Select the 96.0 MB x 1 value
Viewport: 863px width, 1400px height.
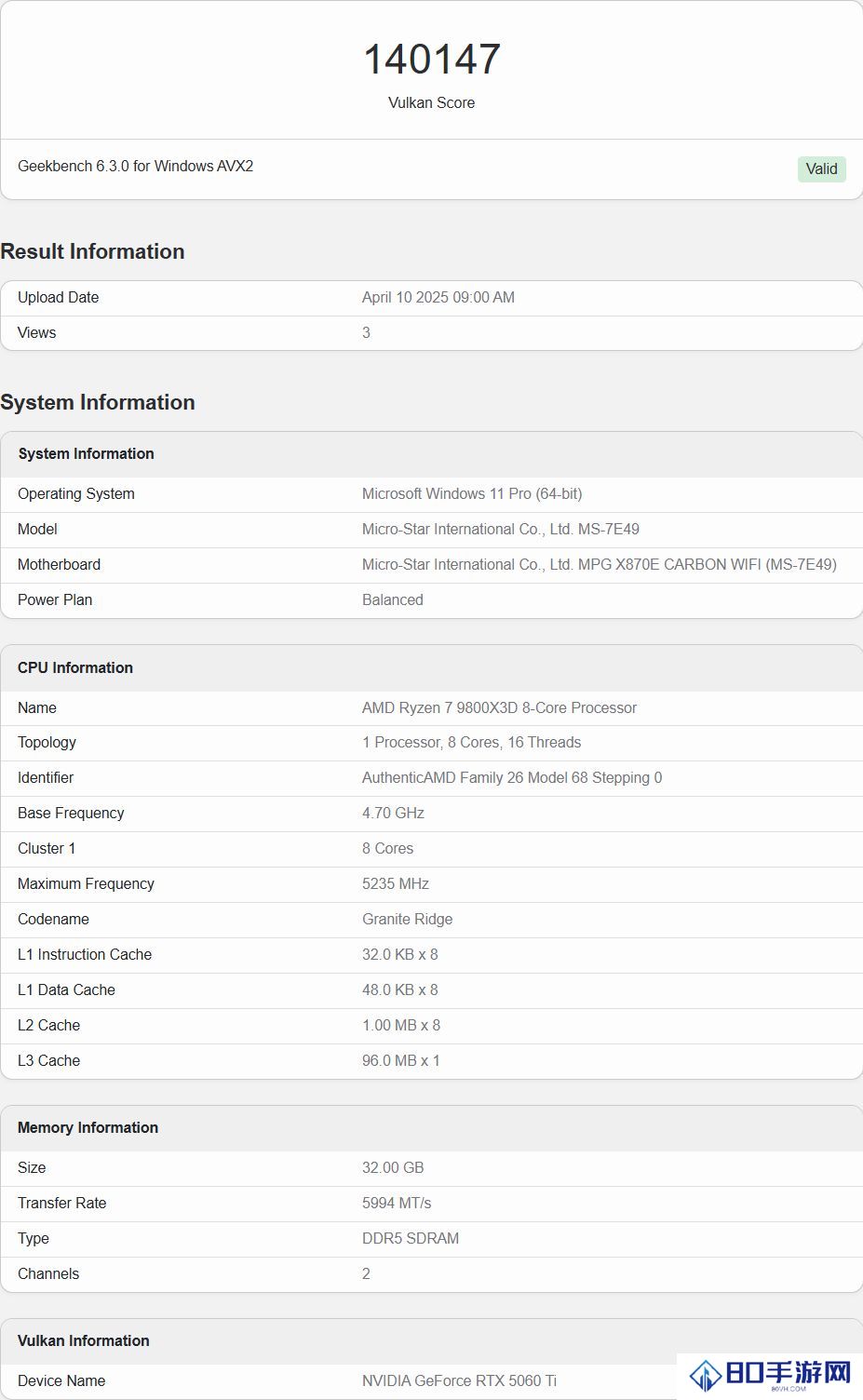point(401,1060)
